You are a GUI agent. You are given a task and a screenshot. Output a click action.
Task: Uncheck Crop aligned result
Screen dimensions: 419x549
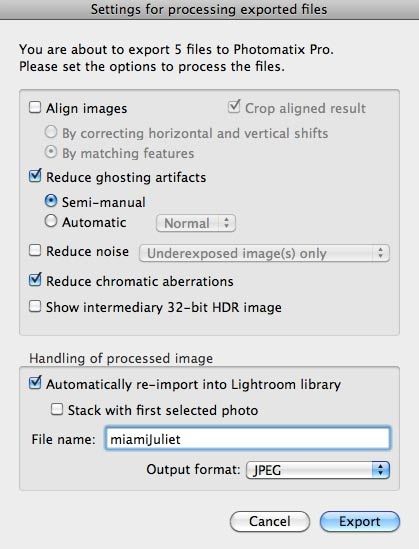coord(234,106)
